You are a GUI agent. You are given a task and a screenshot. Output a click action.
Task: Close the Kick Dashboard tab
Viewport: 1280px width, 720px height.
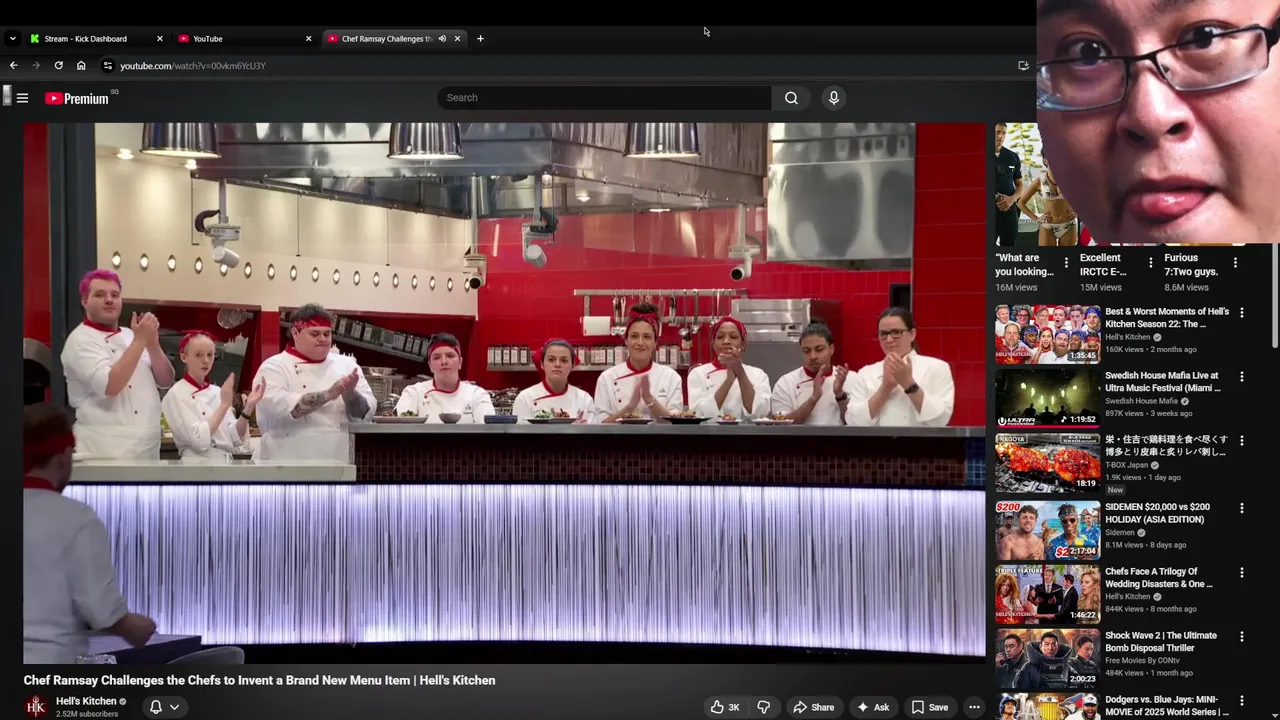point(159,39)
